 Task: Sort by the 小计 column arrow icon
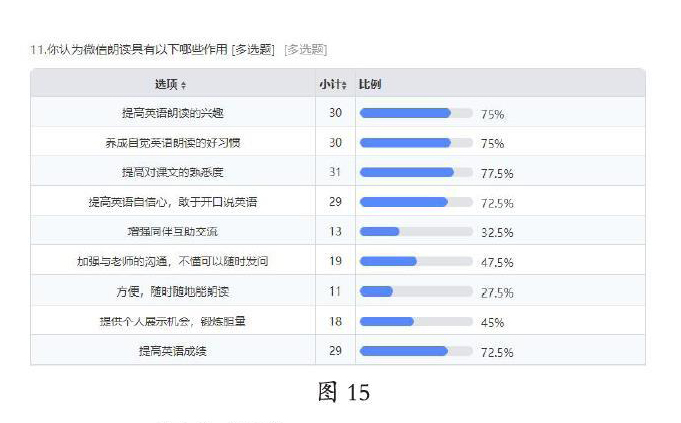pyautogui.click(x=344, y=85)
